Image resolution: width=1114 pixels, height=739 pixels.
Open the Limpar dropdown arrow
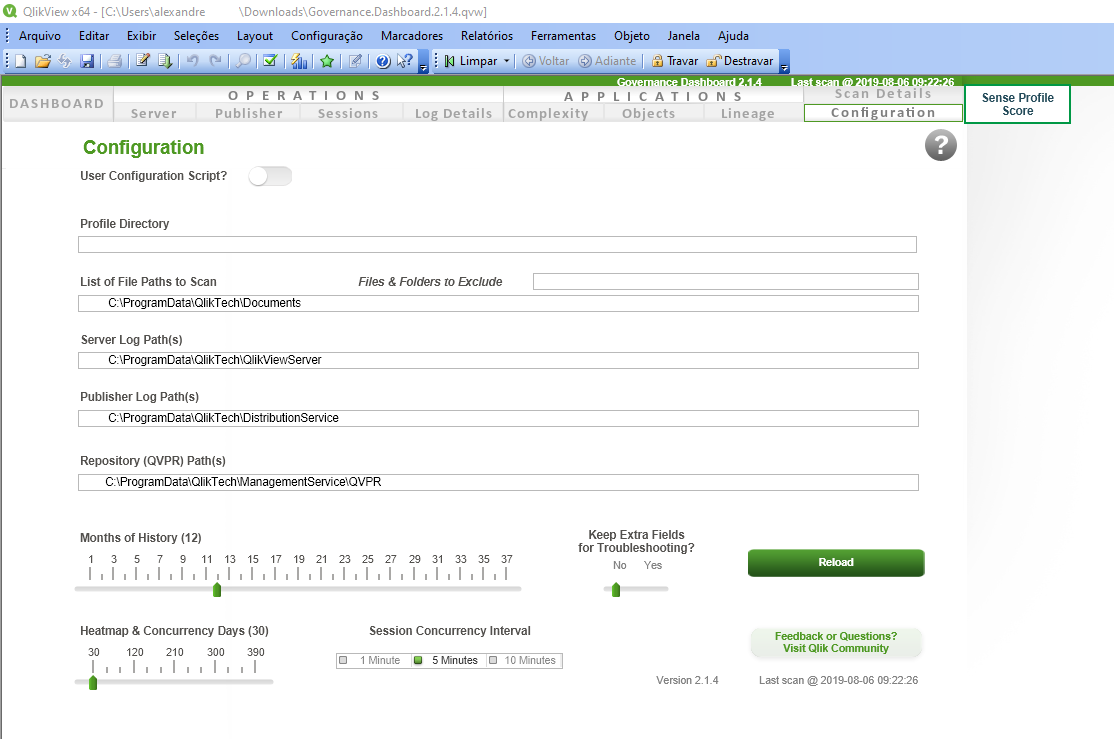click(507, 61)
